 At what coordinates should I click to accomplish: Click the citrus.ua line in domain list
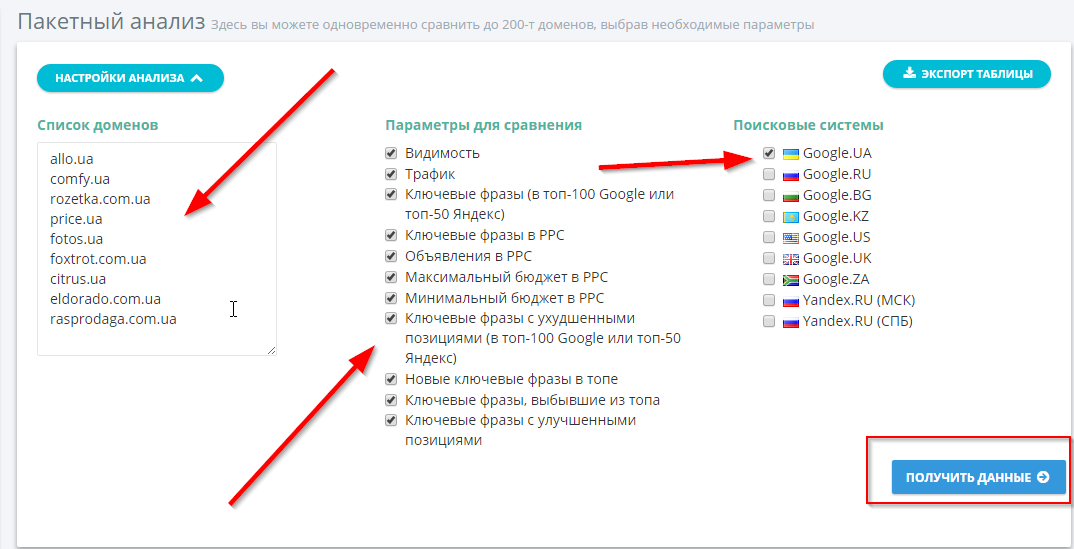77,279
